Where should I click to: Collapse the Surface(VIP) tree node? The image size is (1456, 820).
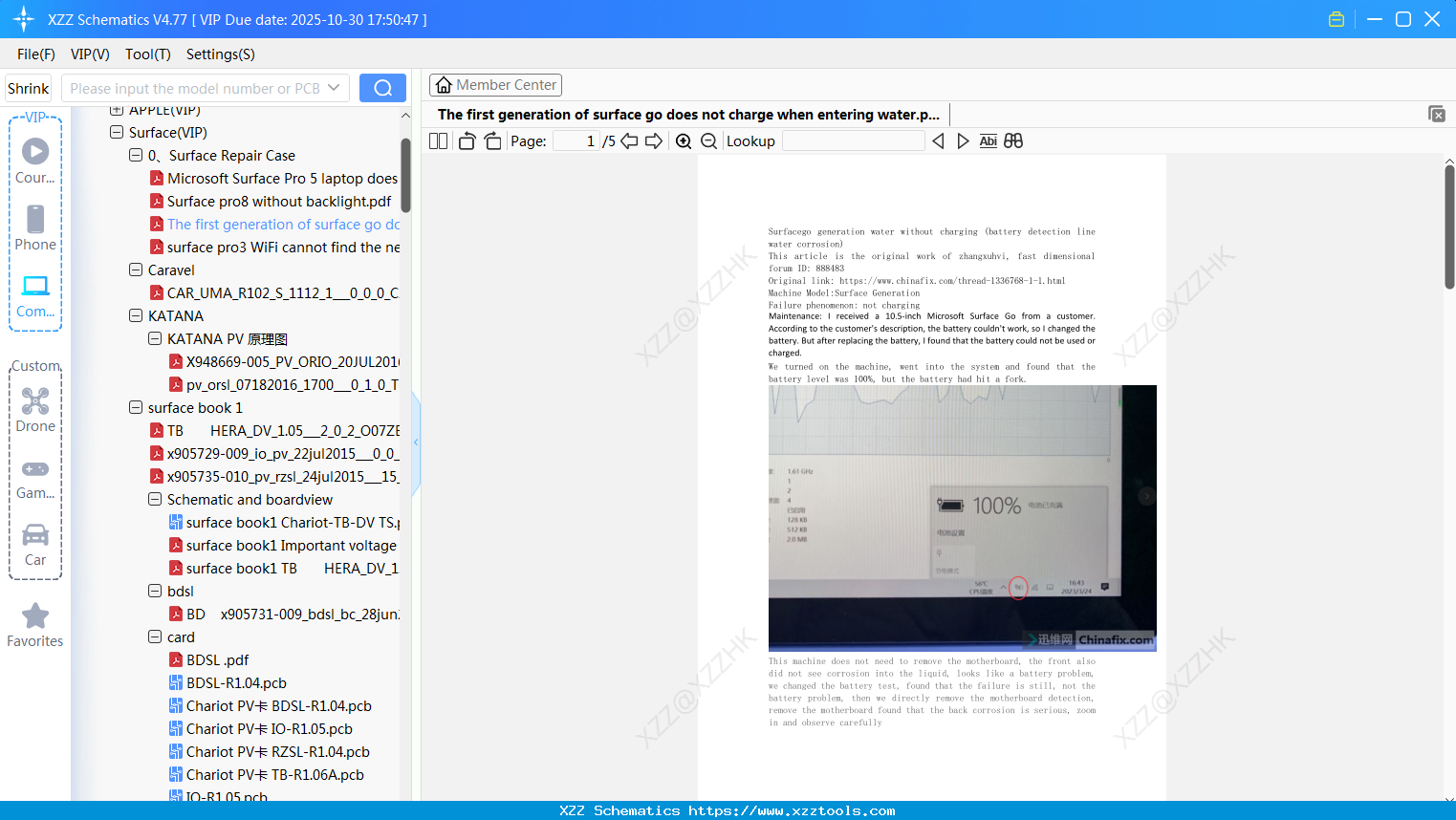click(117, 132)
